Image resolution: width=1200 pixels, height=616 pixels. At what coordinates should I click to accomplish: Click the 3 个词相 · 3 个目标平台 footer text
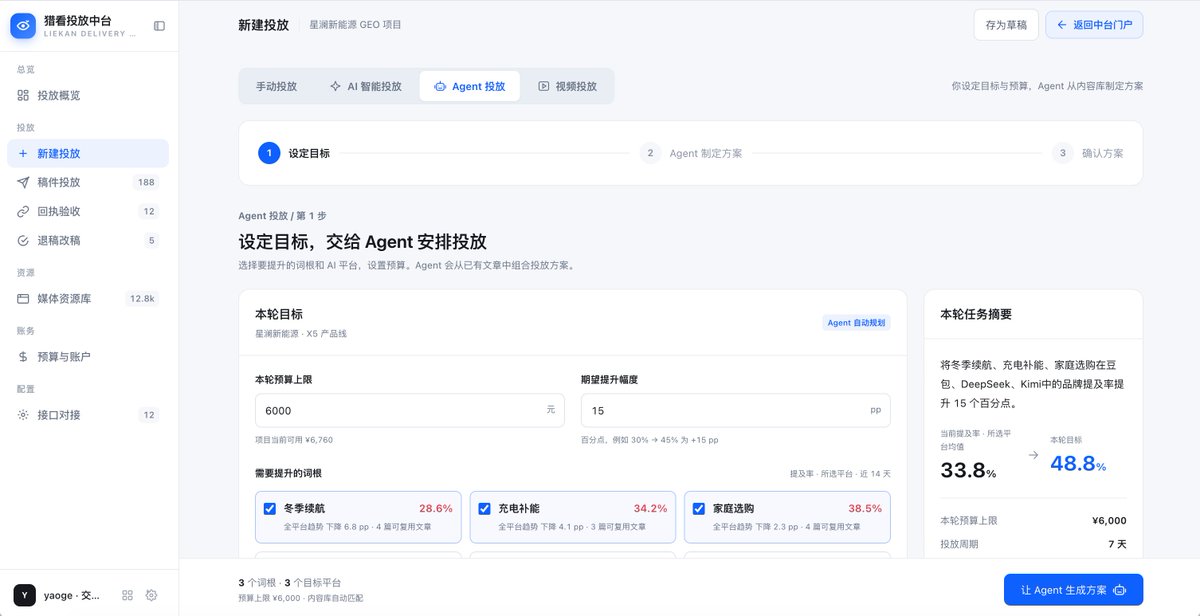290,582
